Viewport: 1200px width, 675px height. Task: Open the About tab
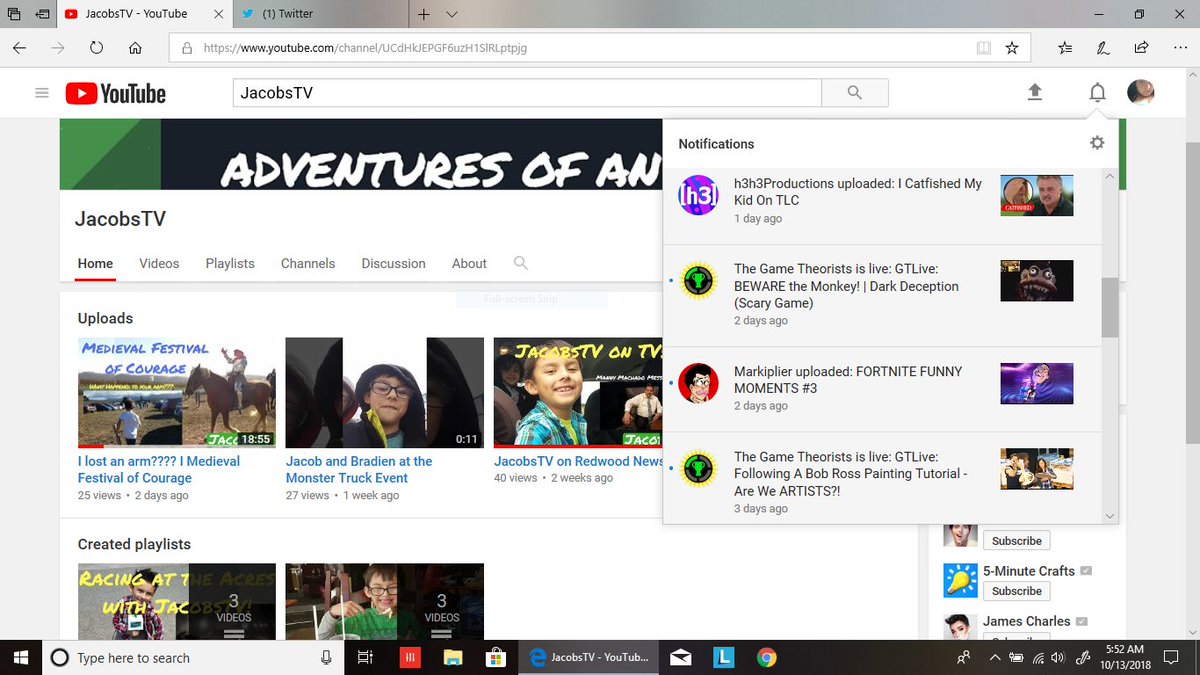coord(469,263)
